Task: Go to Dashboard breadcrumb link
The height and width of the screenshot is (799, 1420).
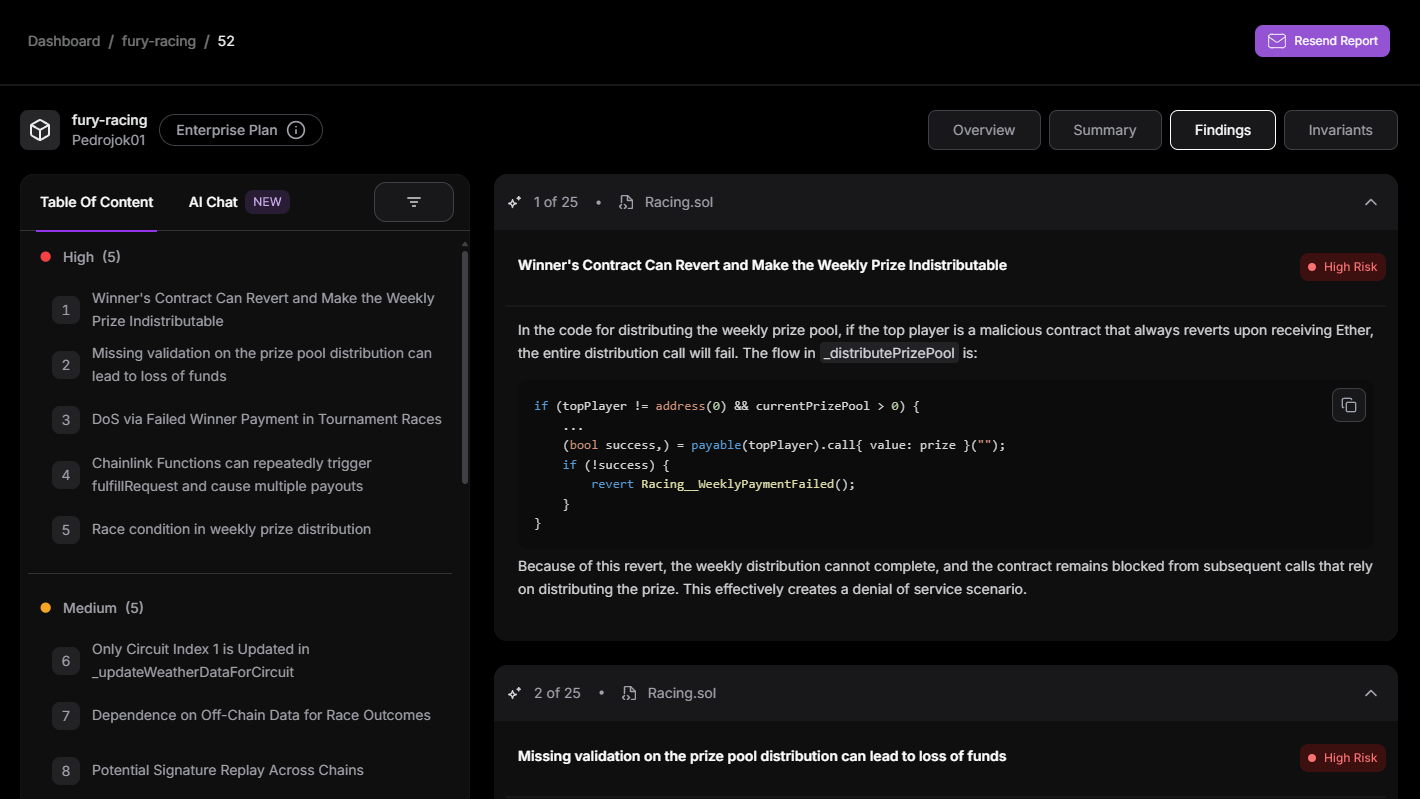Action: point(64,41)
